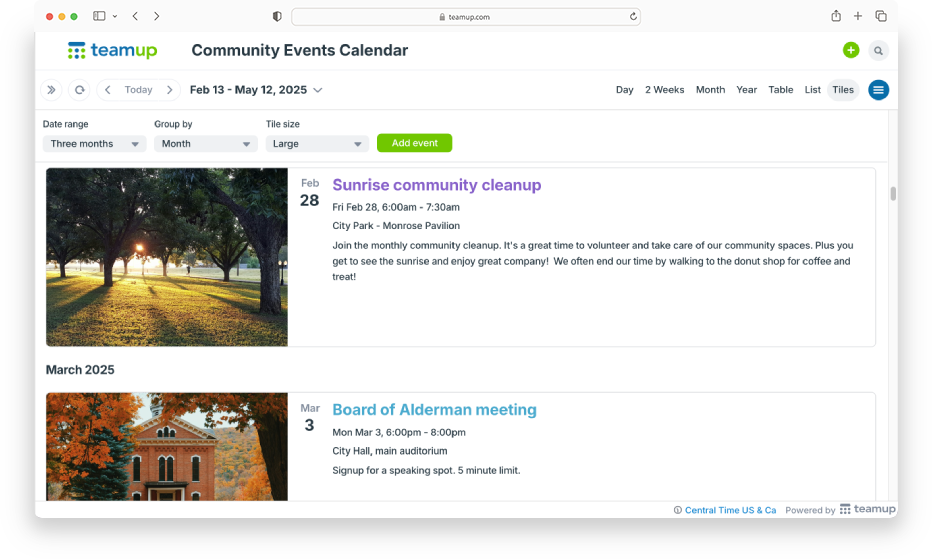Click the Sunrise cleanup park thumbnail image
Image resolution: width=932 pixels, height=559 pixels.
coord(167,257)
